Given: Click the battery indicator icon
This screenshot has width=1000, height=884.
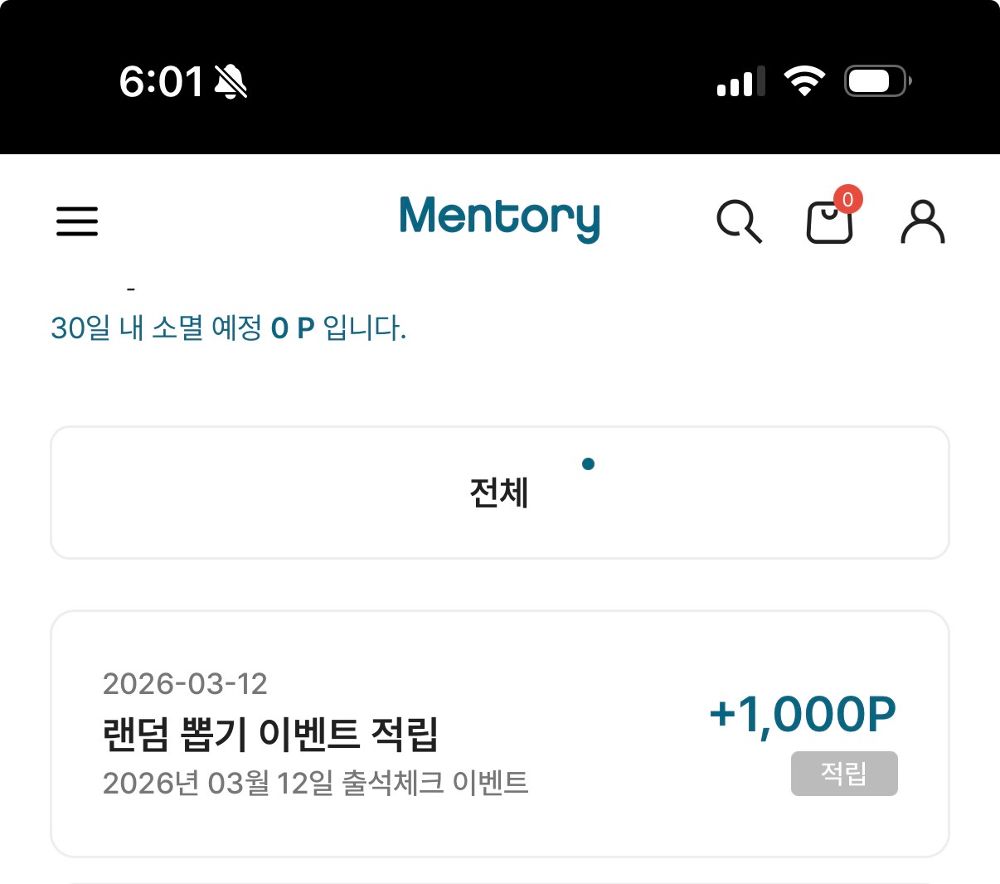Looking at the screenshot, I should click(x=873, y=82).
